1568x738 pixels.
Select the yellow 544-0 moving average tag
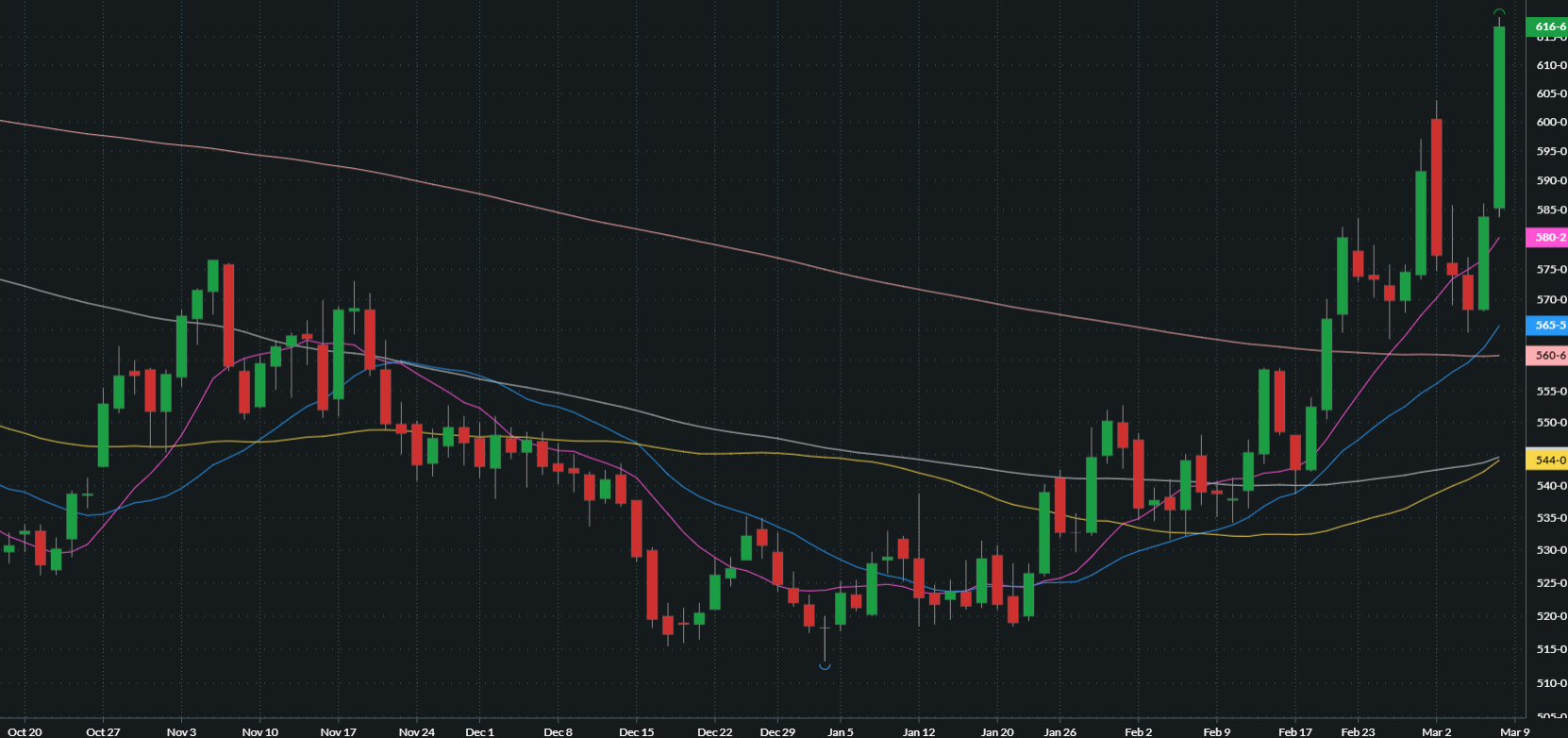point(1548,461)
